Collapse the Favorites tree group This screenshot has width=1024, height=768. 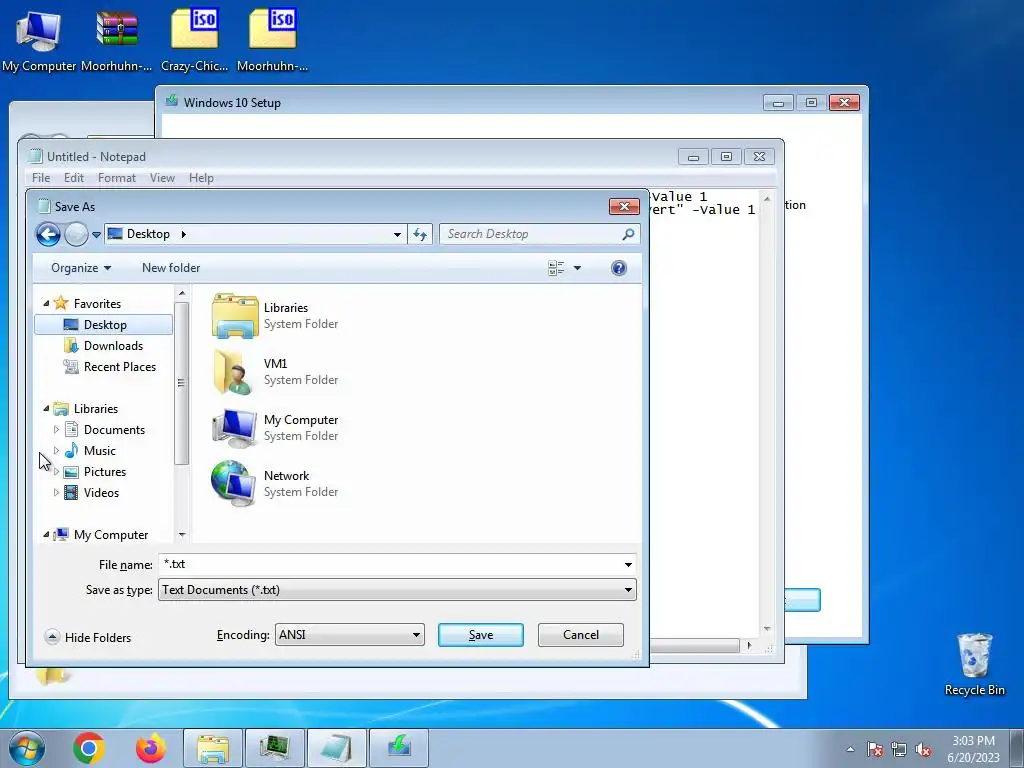[x=46, y=304]
